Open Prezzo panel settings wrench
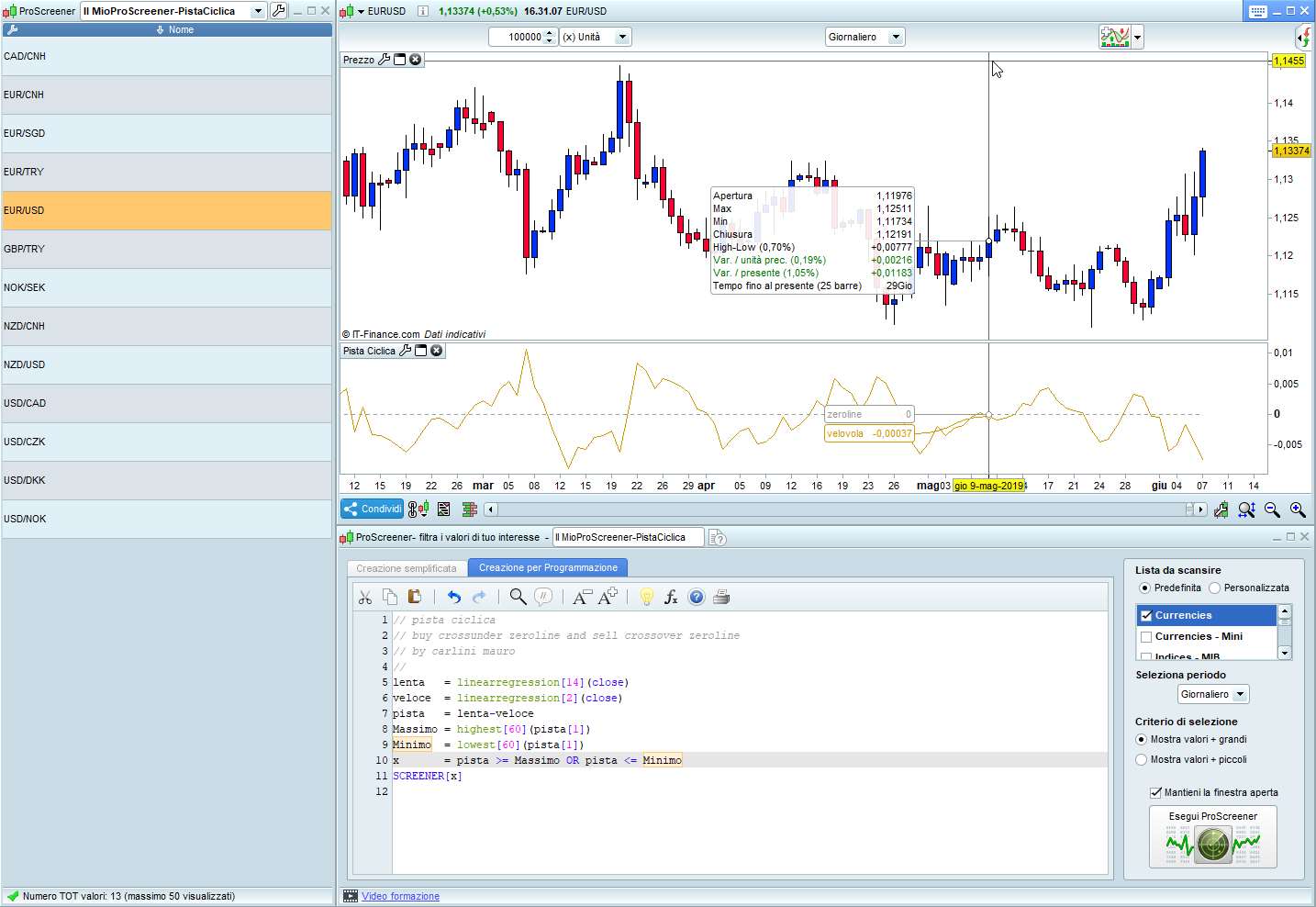The height and width of the screenshot is (907, 1316). click(x=385, y=60)
